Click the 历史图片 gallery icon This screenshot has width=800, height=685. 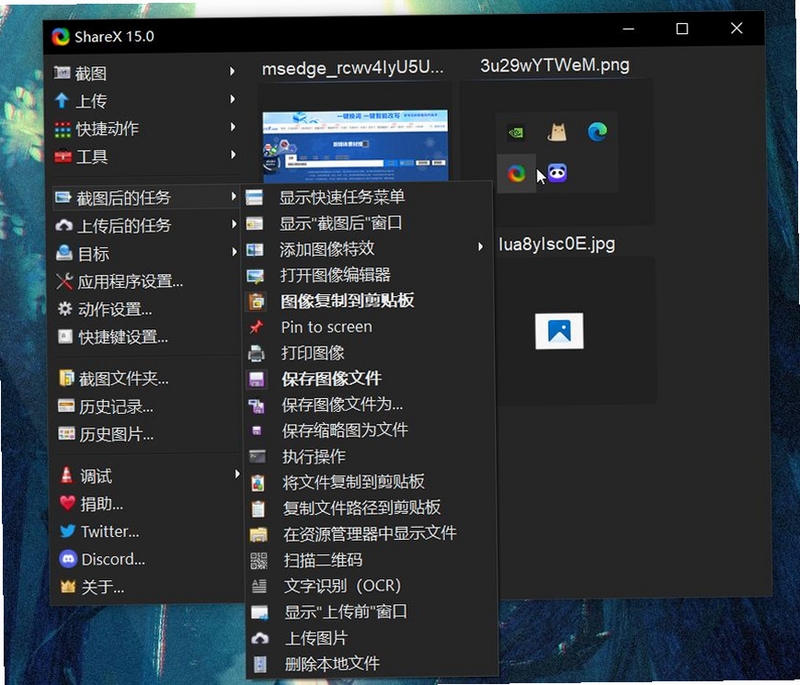click(x=67, y=434)
